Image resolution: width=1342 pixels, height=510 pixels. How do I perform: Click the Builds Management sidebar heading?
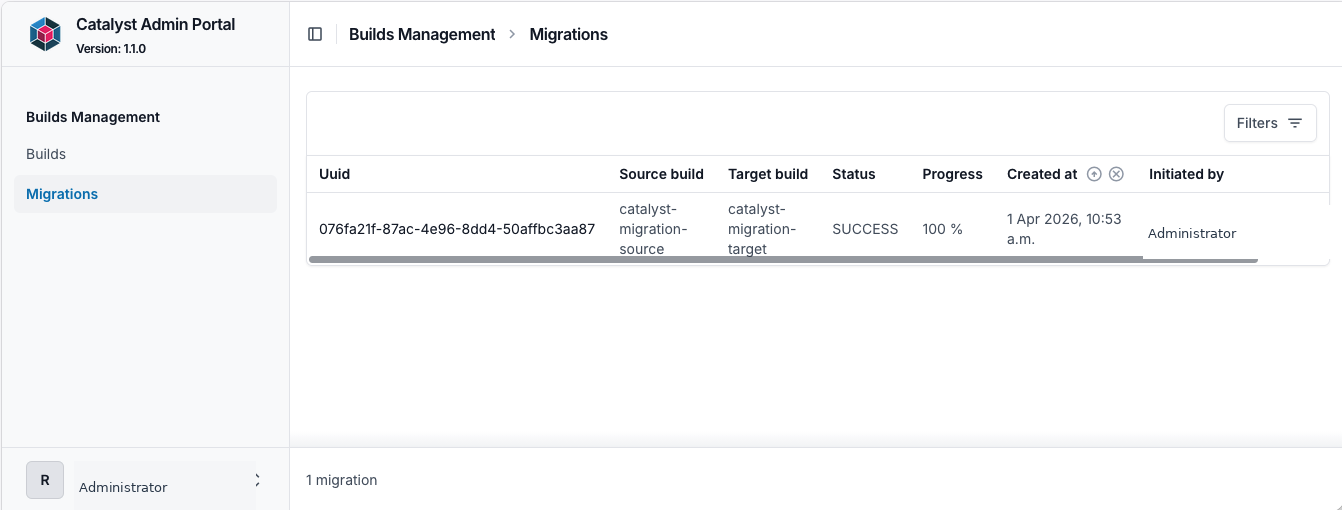[x=93, y=117]
